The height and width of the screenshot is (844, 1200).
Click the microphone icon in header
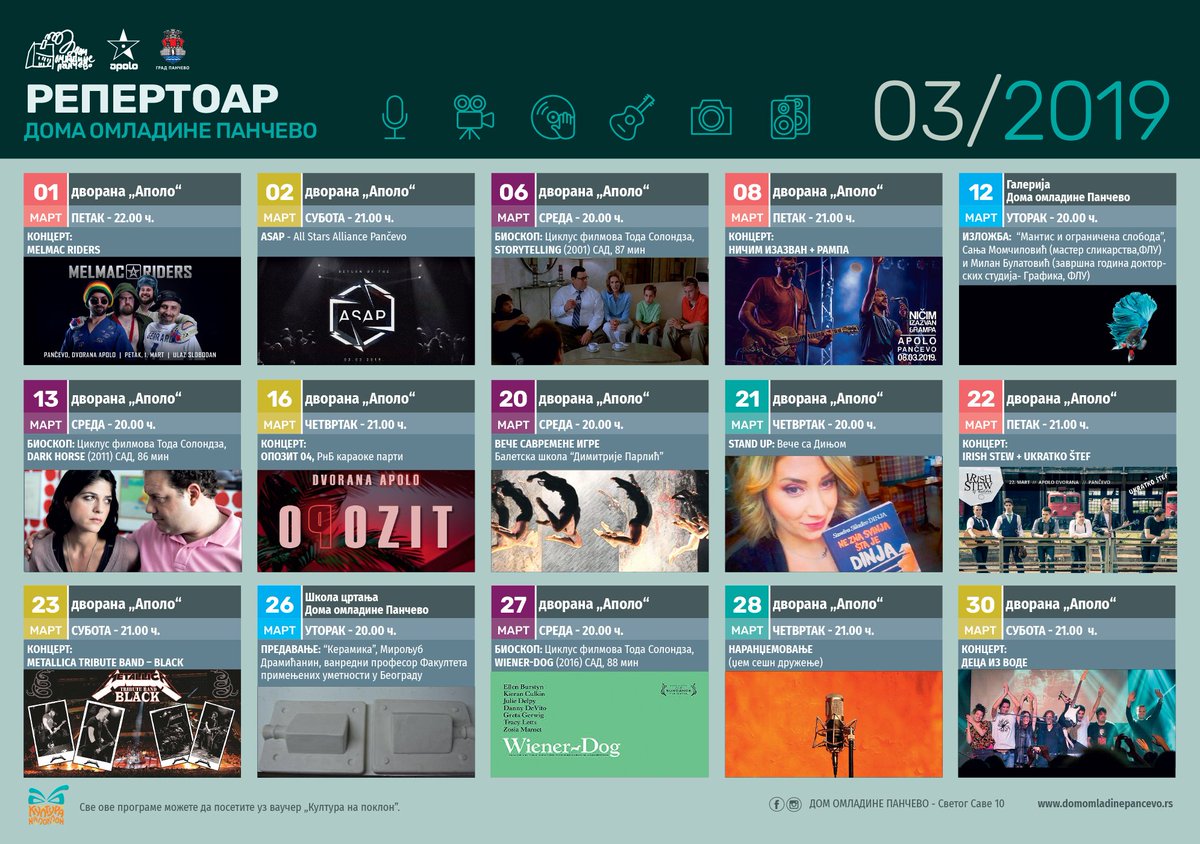(x=395, y=117)
